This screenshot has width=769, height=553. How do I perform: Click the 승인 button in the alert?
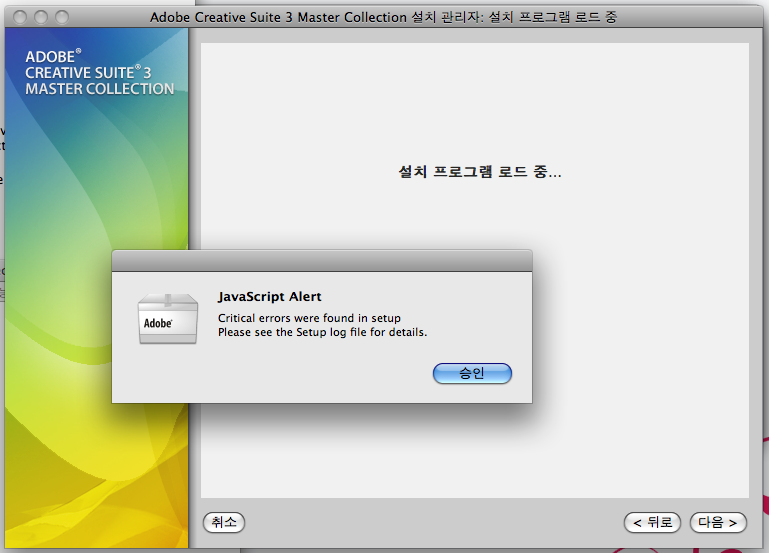coord(472,373)
